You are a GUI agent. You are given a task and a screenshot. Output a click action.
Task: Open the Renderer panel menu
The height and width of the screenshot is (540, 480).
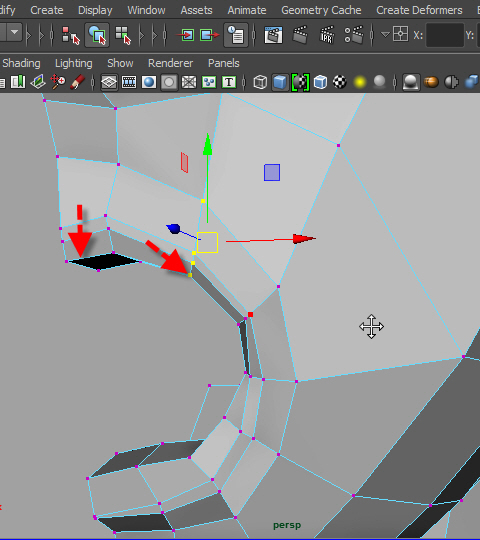tap(170, 63)
